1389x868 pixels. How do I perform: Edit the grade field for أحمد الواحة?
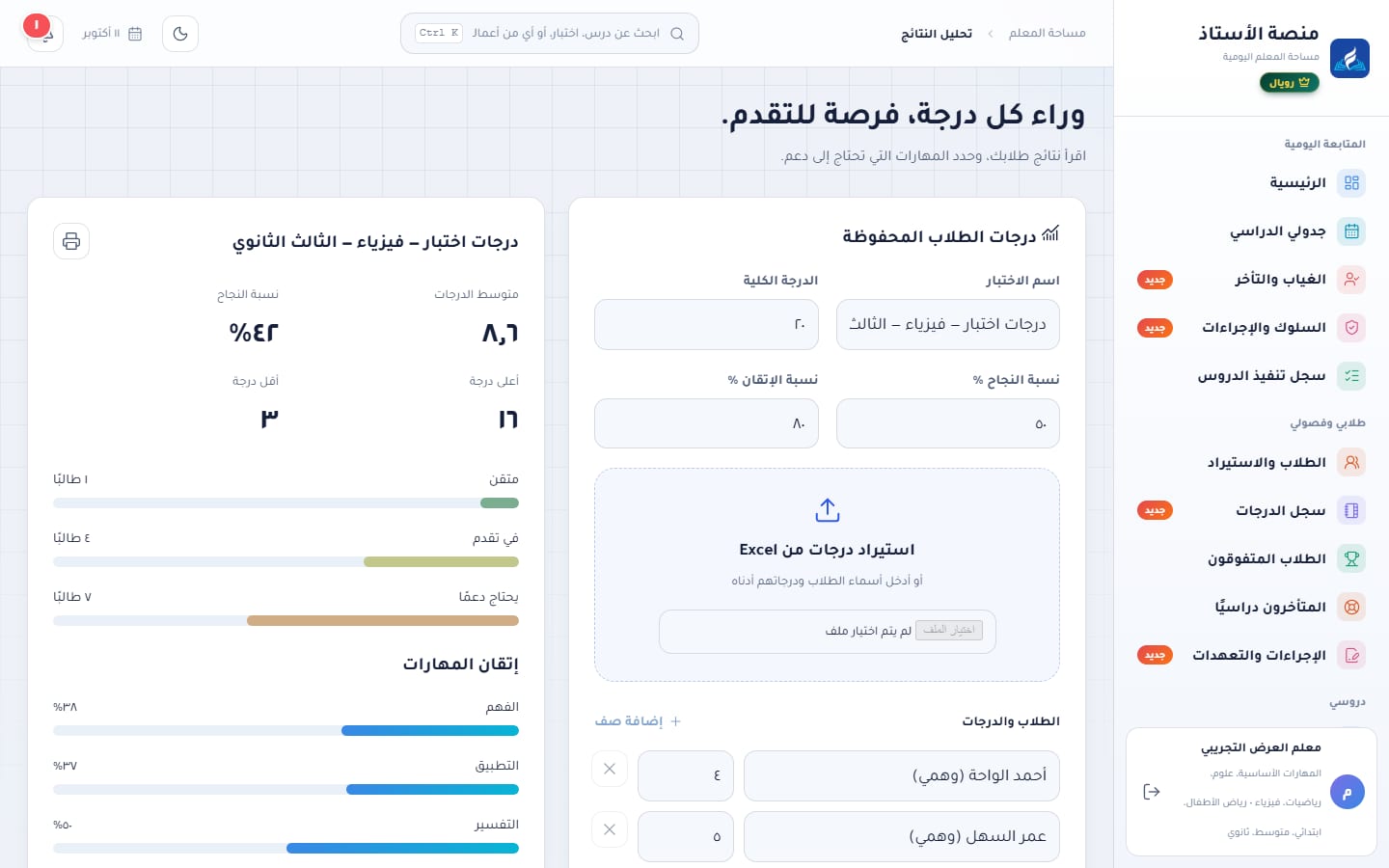(686, 775)
